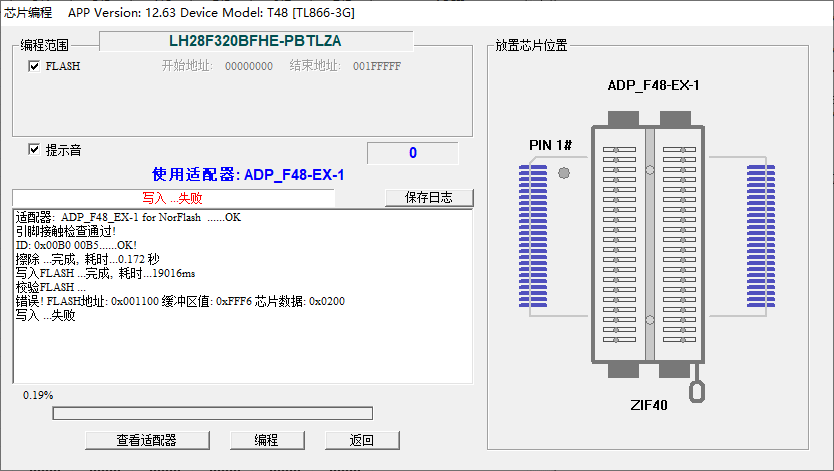Screen dimensions: 834x471
Task: Click the 保存日志 button
Action: pos(429,198)
